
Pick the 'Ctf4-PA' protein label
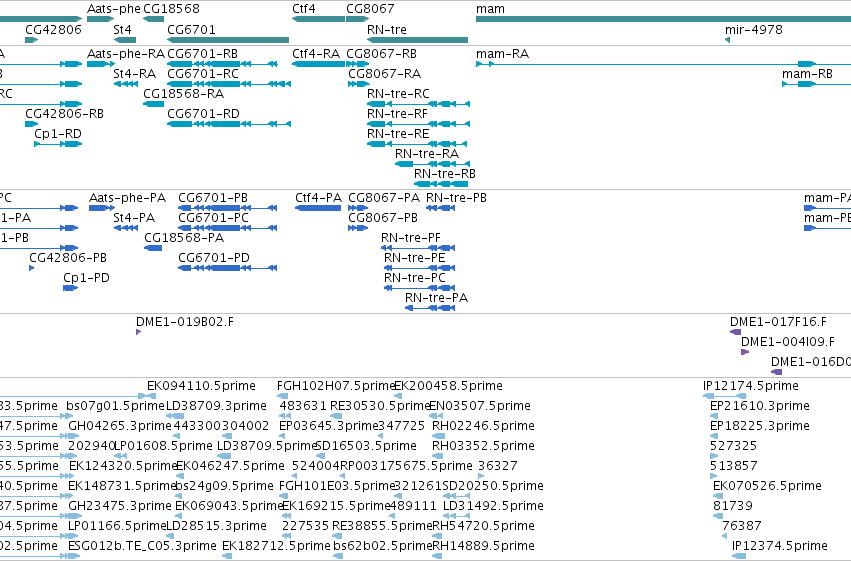click(x=318, y=197)
